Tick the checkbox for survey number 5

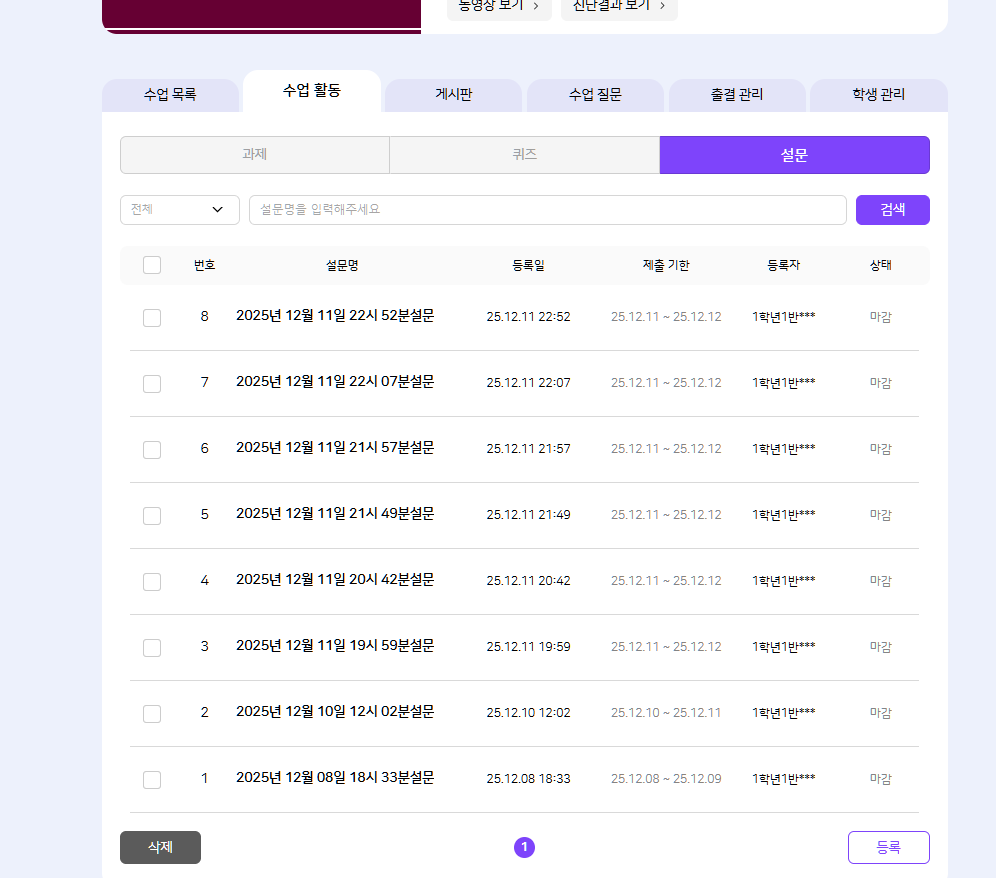pos(152,515)
